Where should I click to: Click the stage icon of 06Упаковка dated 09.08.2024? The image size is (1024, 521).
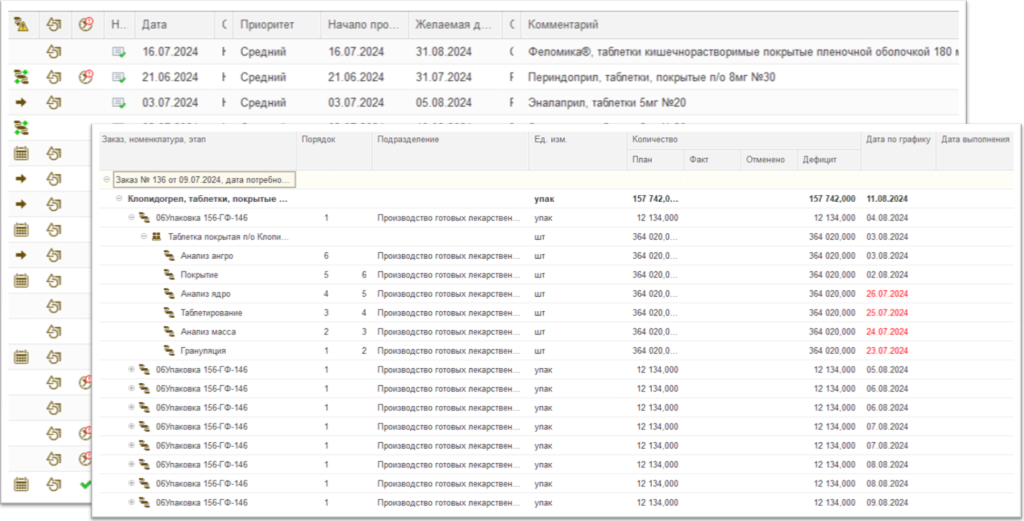click(x=144, y=503)
